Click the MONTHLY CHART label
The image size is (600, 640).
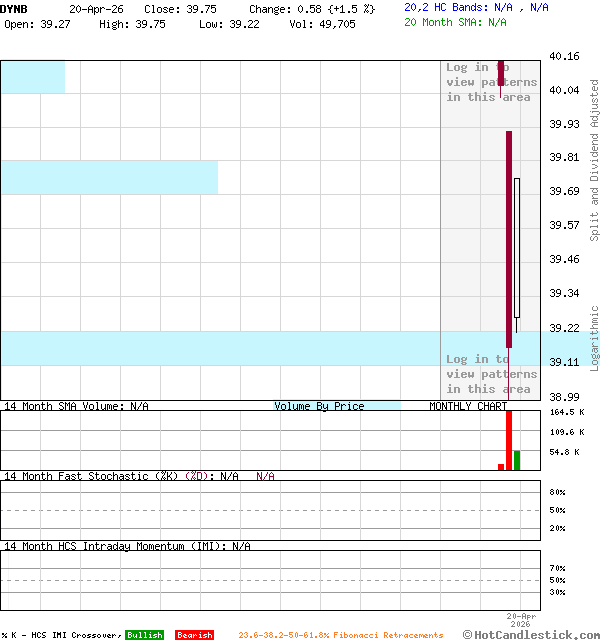pyautogui.click(x=467, y=406)
